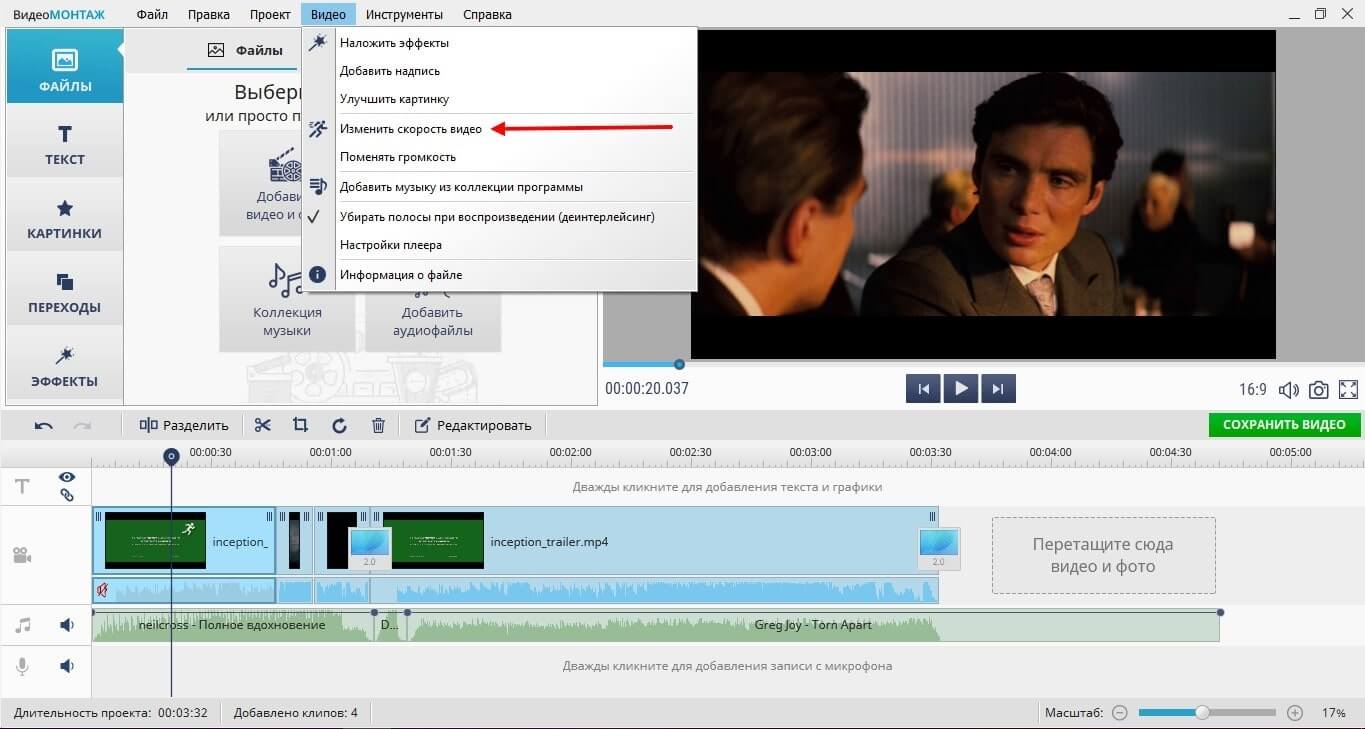Screen dimensions: 1365x729
Task: Play the video preview
Action: pyautogui.click(x=961, y=389)
